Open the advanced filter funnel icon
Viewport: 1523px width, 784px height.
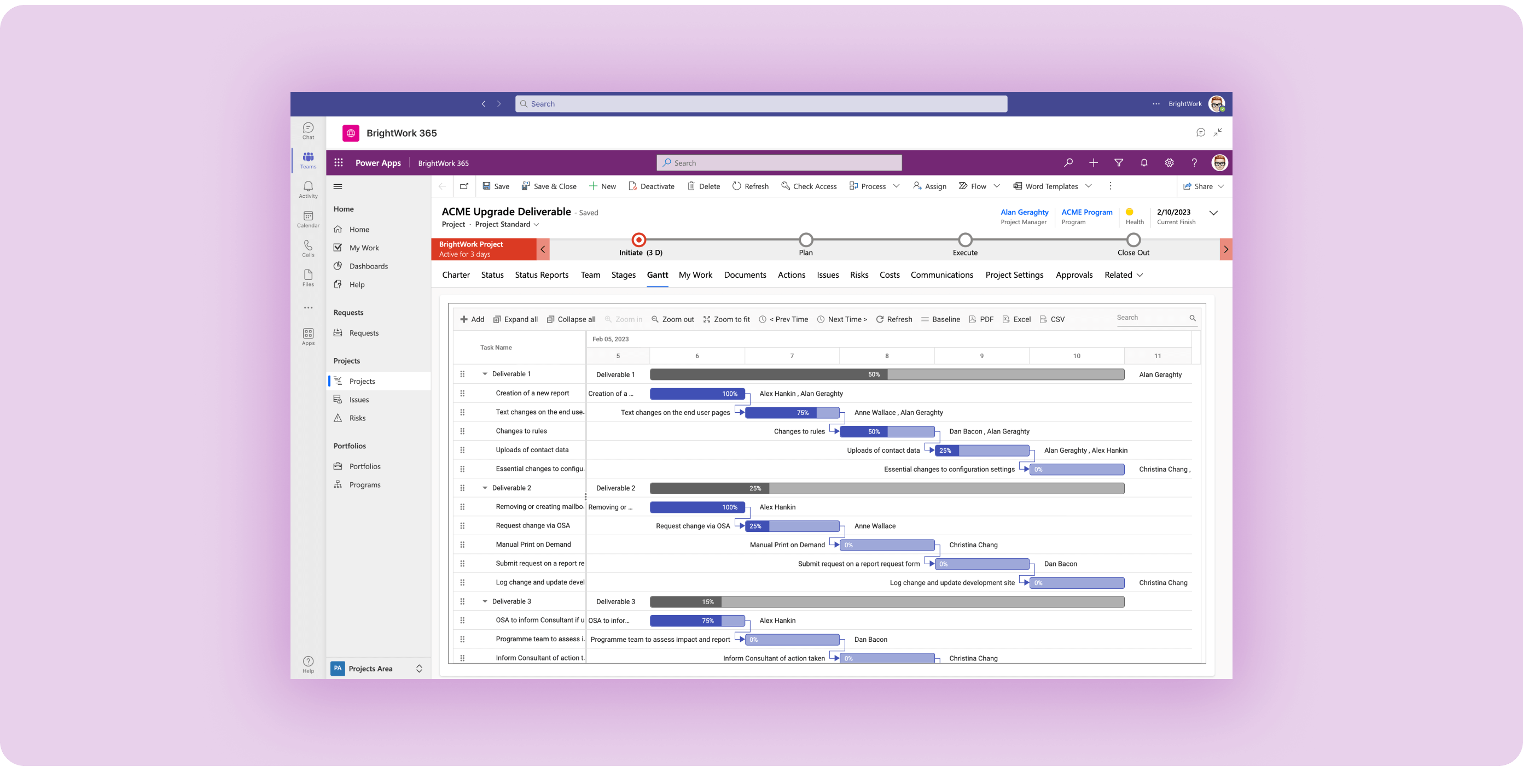coord(1118,162)
